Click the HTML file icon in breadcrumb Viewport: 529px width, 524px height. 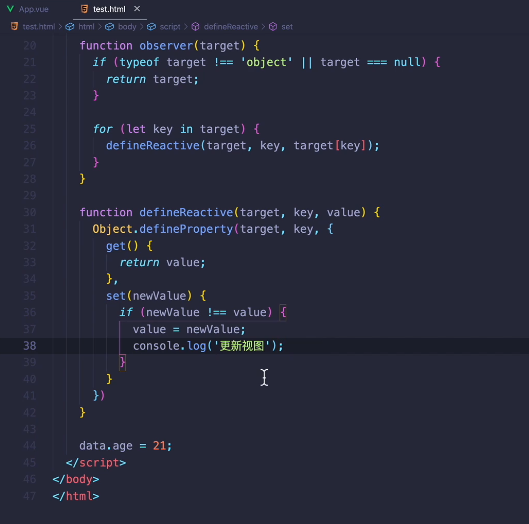(x=14, y=26)
